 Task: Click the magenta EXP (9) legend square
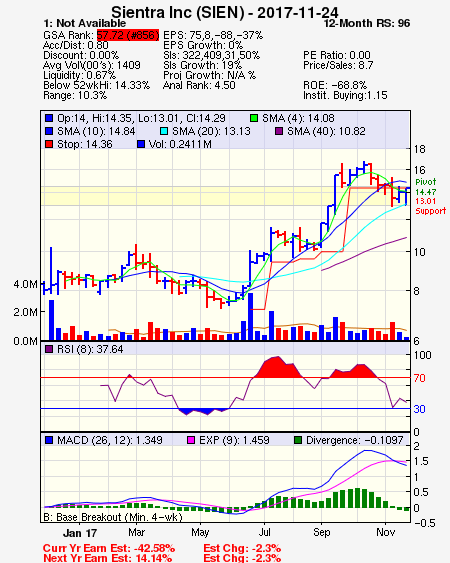[191, 440]
